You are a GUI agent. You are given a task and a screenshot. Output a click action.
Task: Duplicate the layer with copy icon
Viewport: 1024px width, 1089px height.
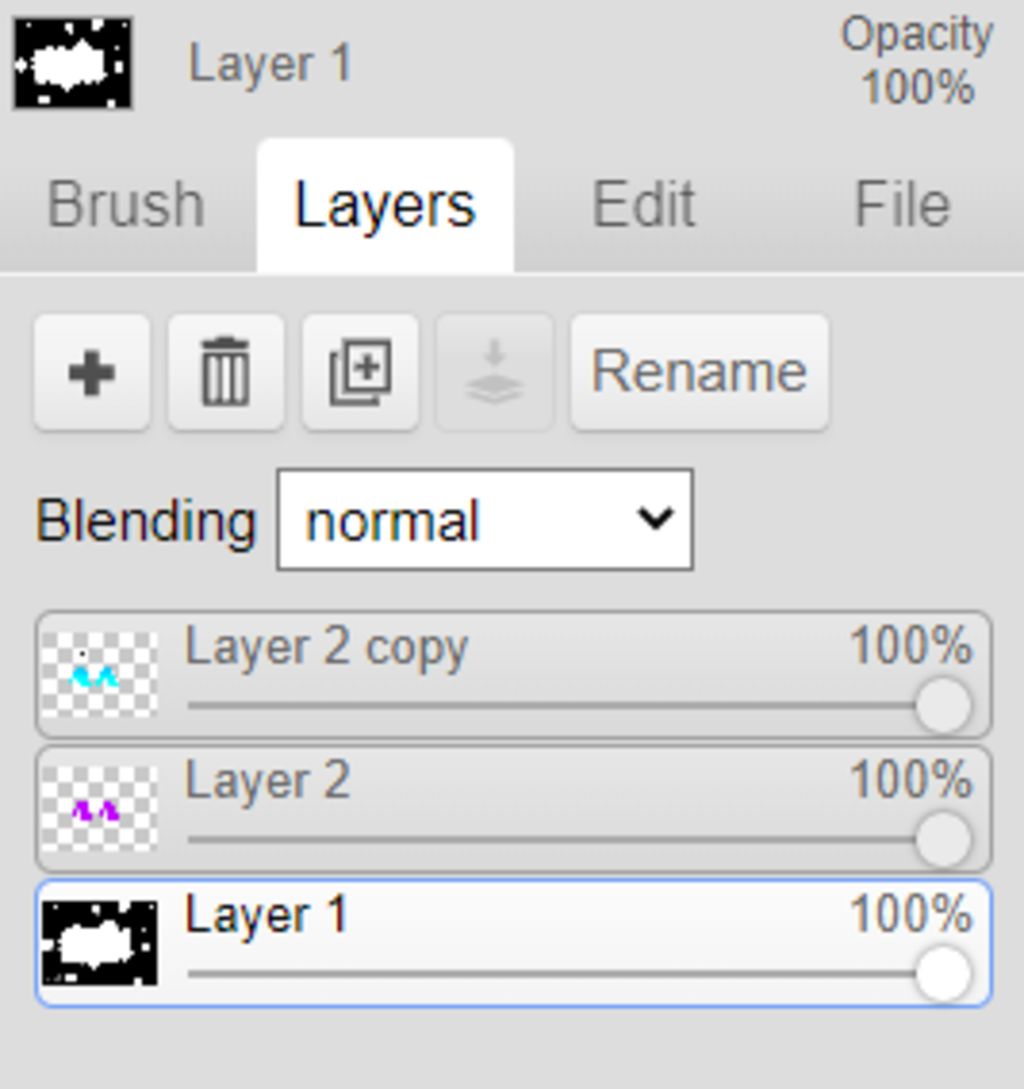pos(360,372)
